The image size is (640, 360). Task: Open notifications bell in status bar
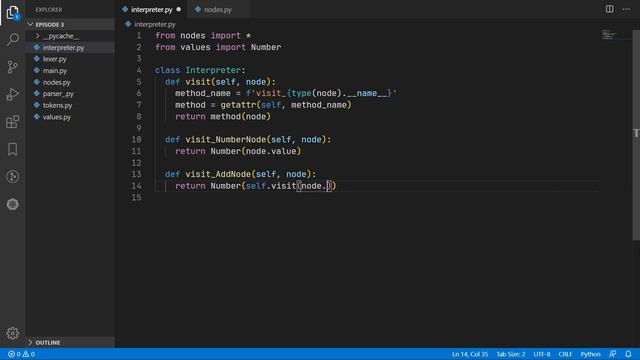pos(628,354)
